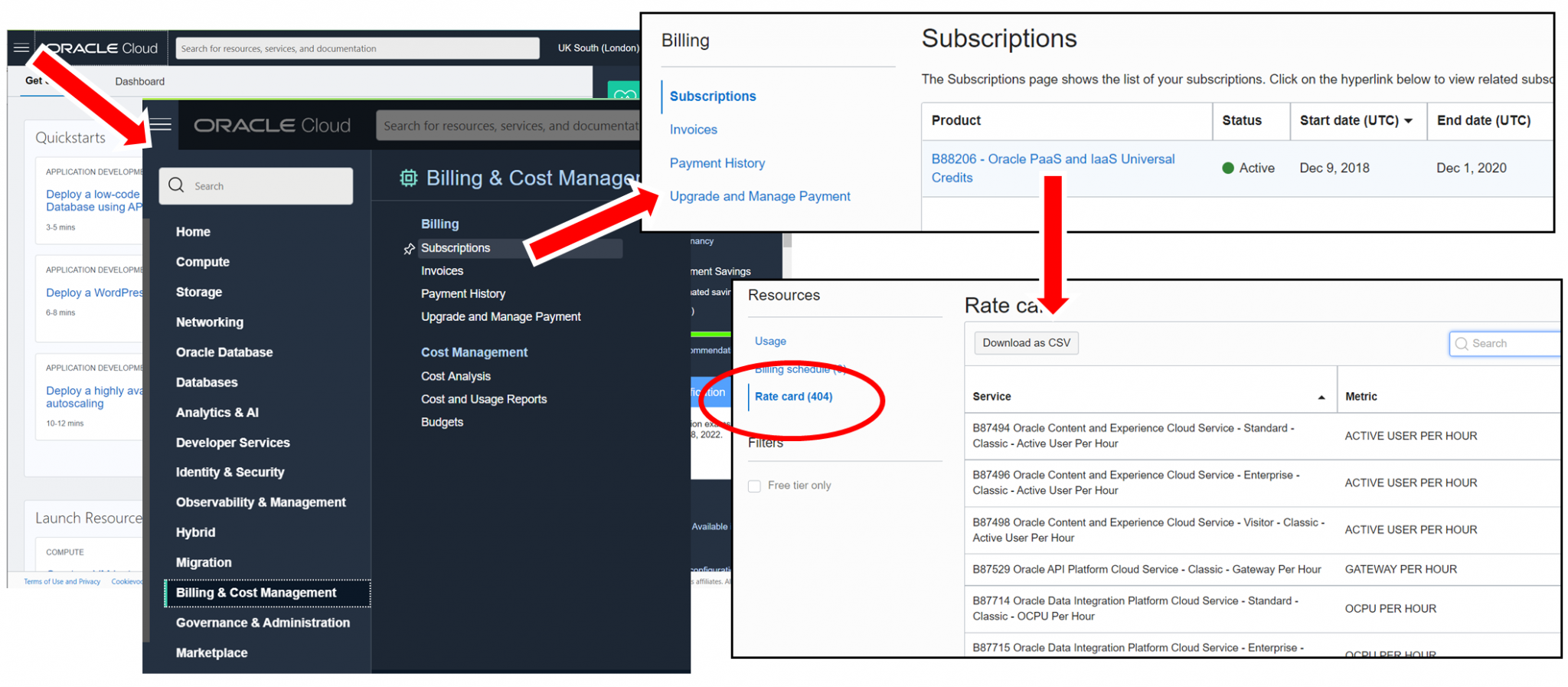Screen dimensions: 1568x687
Task: Open Usage under Resources
Action: pyautogui.click(x=770, y=341)
